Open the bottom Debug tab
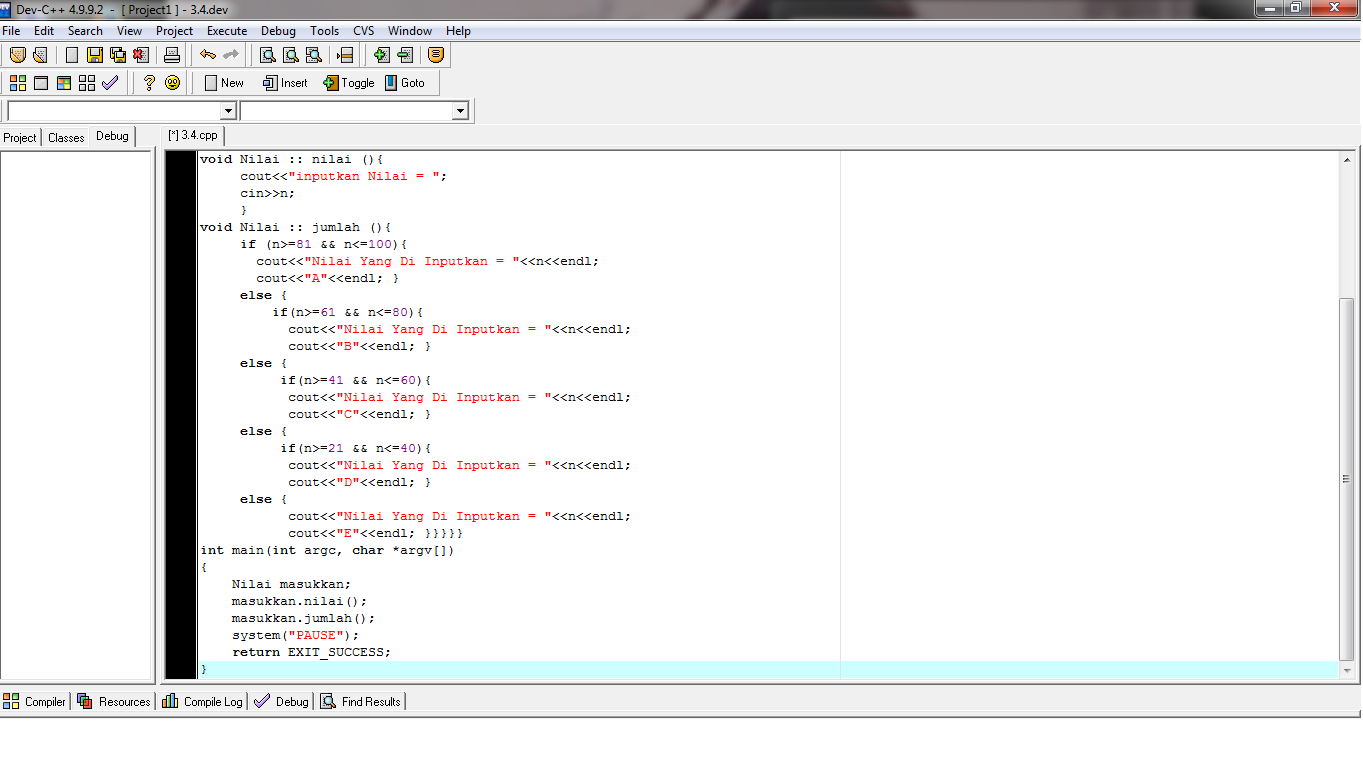Image resolution: width=1363 pixels, height=772 pixels. click(281, 702)
